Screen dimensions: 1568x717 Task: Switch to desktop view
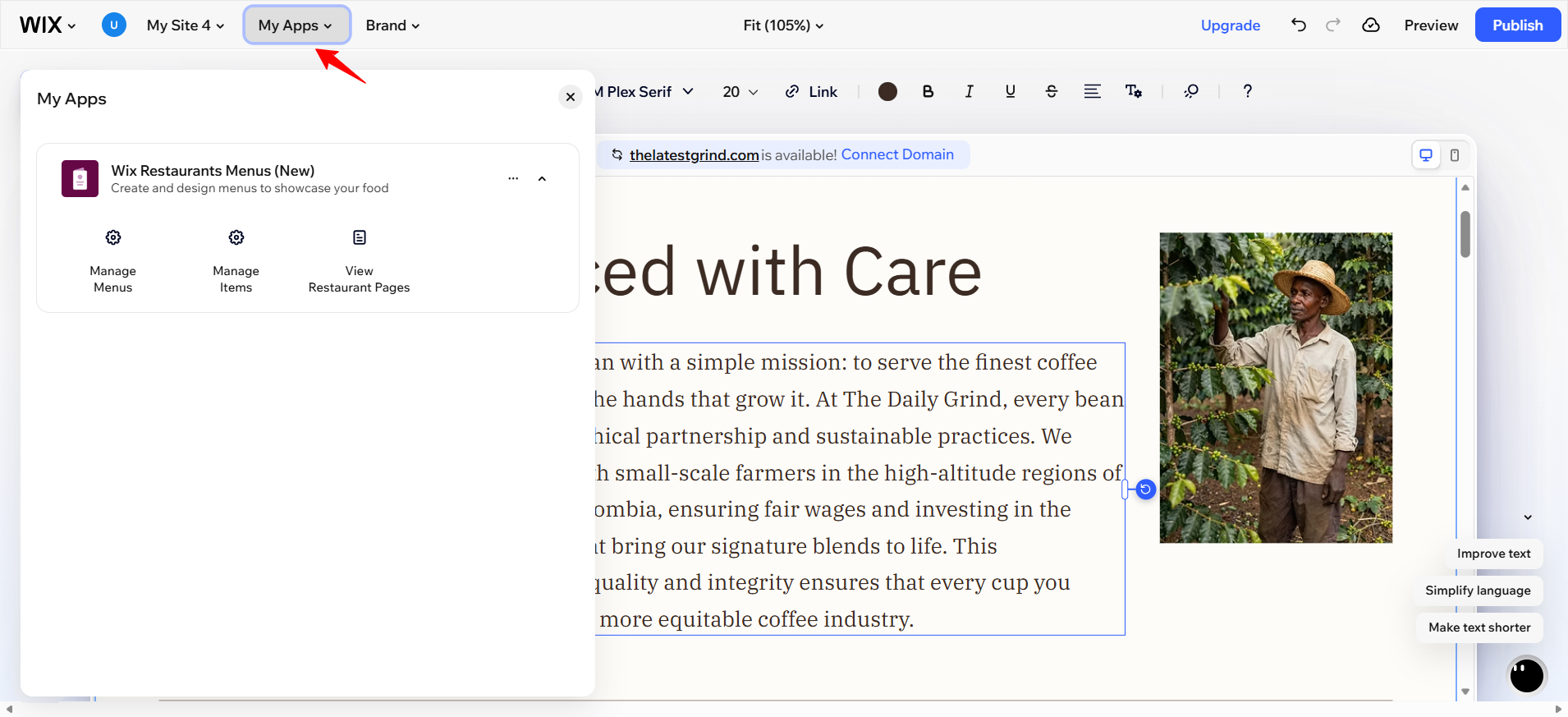click(x=1426, y=155)
